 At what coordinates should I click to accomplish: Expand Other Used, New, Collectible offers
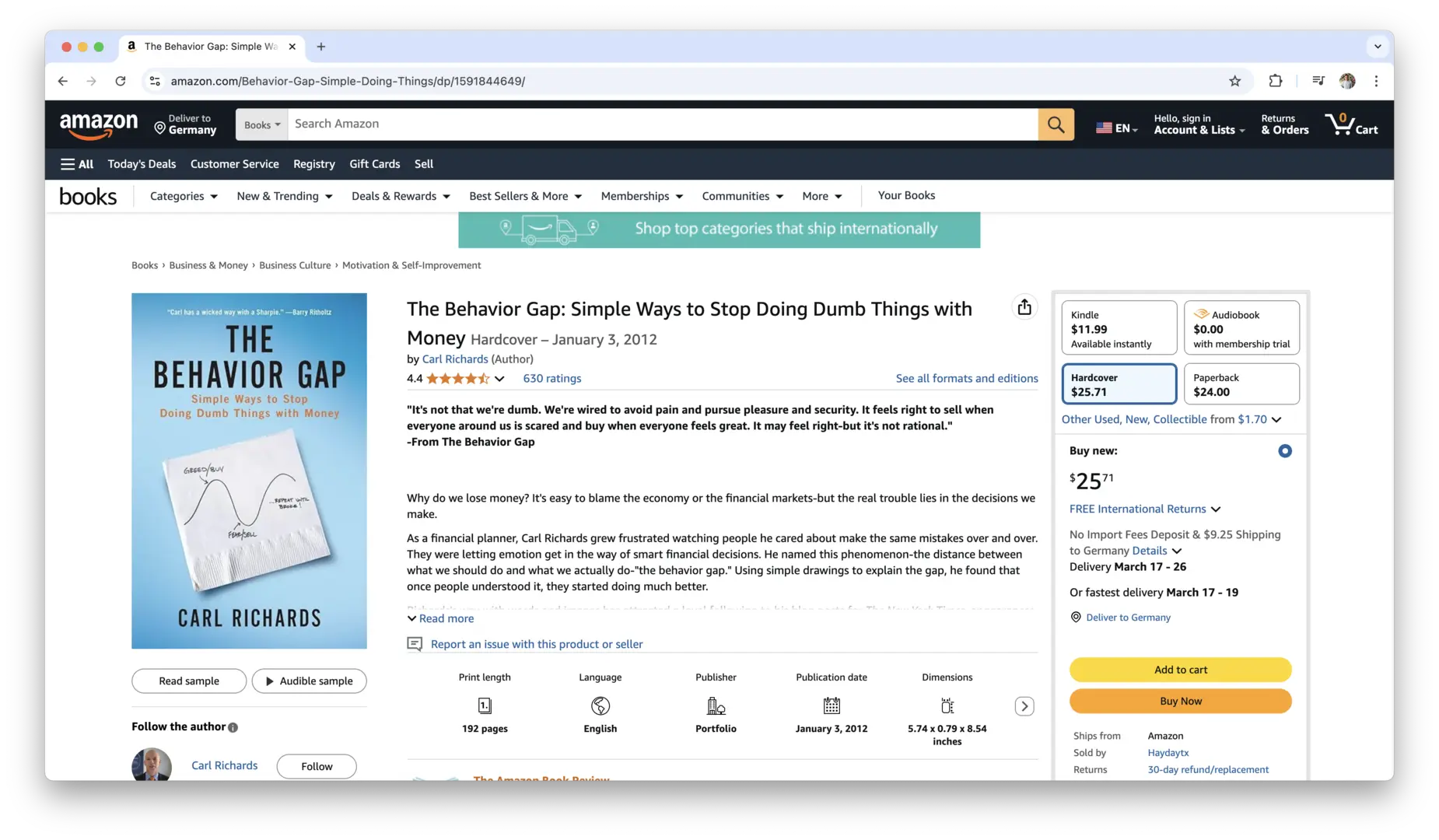(x=1171, y=419)
